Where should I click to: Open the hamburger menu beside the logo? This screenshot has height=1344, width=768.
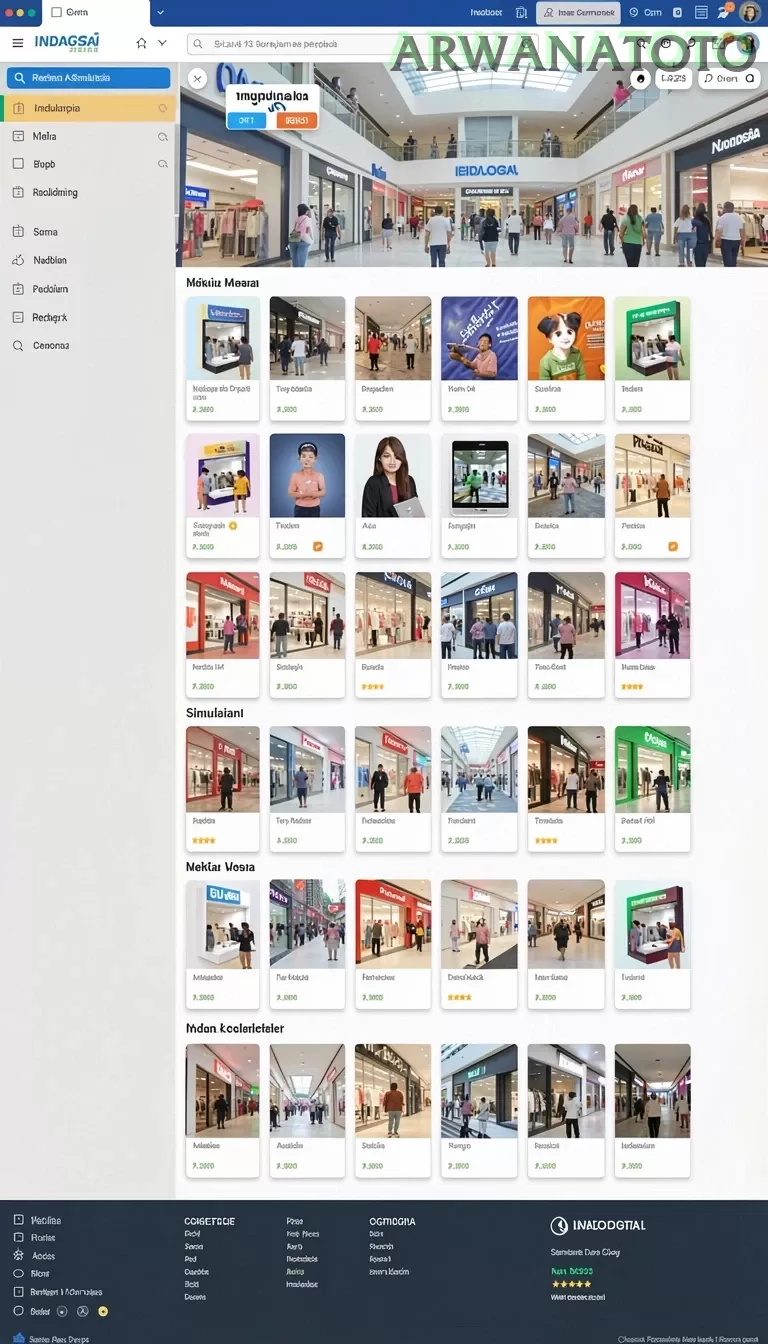pos(17,43)
